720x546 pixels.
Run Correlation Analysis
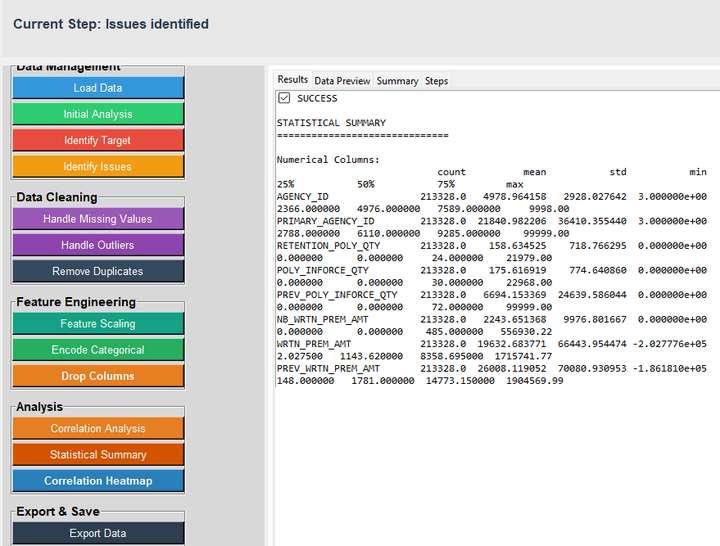pos(98,428)
